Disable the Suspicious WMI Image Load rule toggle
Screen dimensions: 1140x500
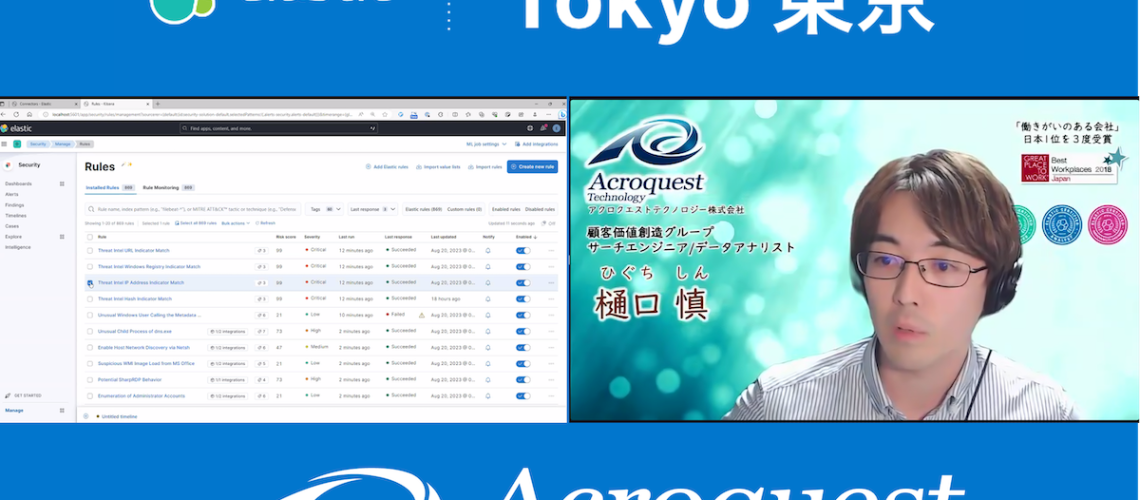coord(523,363)
